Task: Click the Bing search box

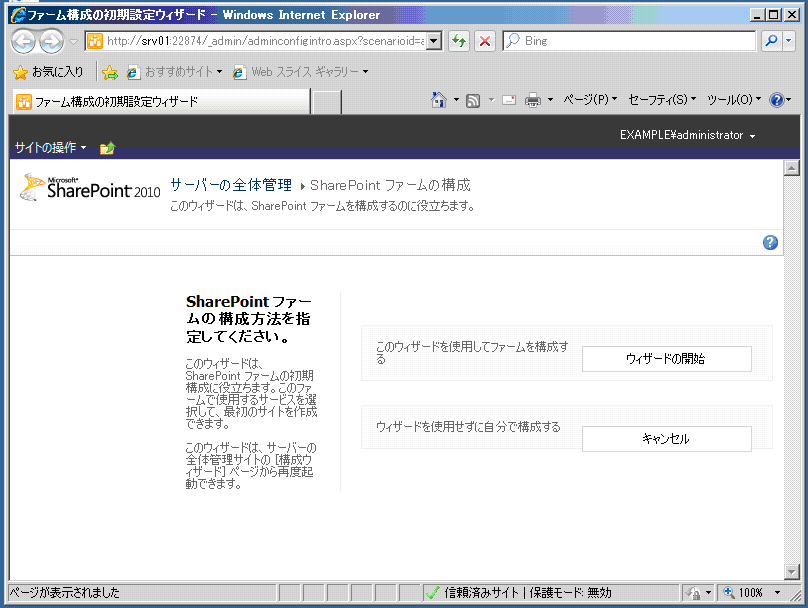Action: point(629,41)
